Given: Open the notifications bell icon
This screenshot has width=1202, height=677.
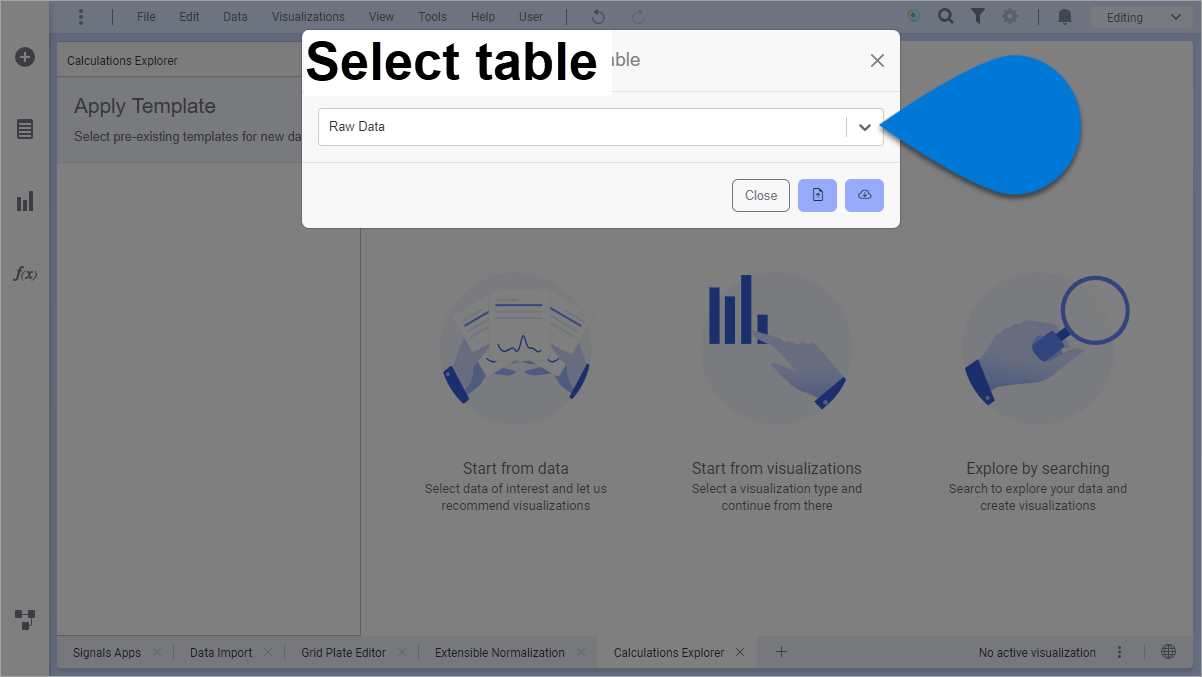Looking at the screenshot, I should click(x=1065, y=17).
